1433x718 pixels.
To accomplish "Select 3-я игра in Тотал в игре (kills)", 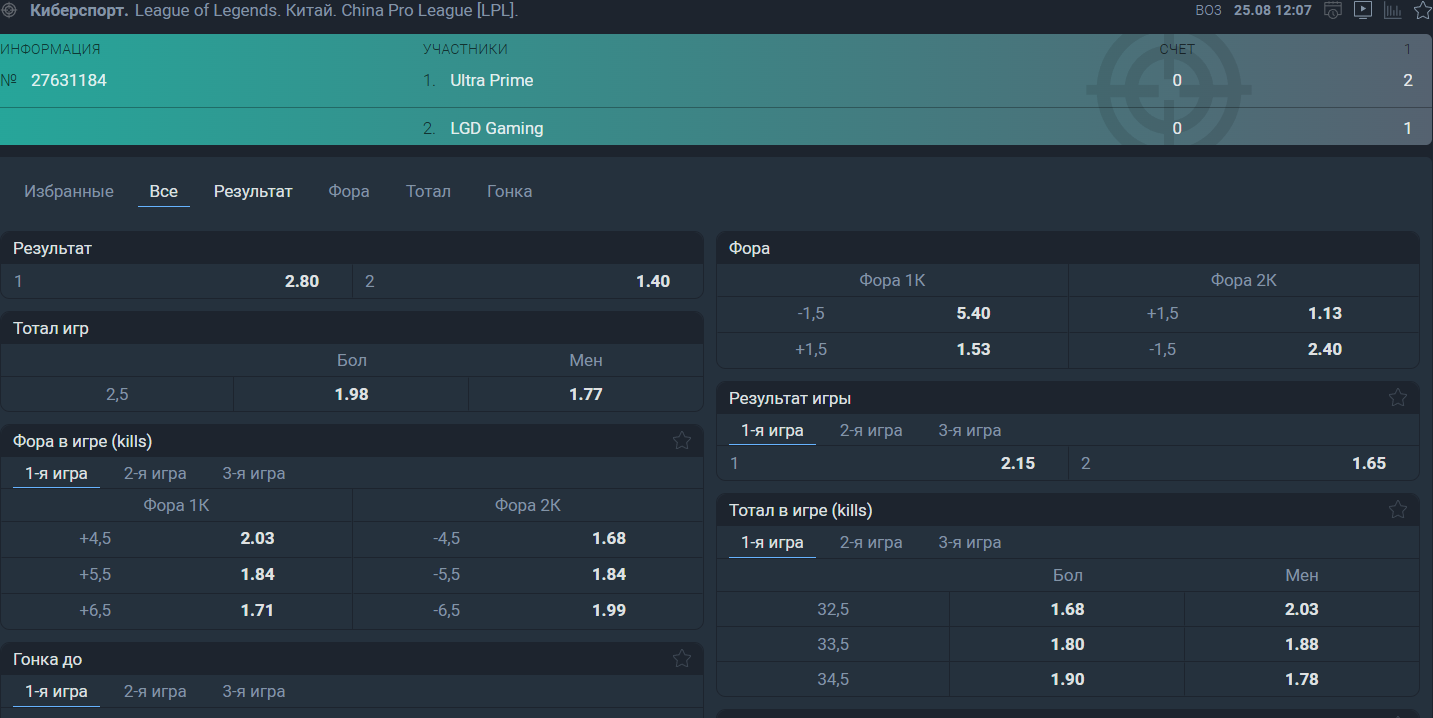I will tap(969, 542).
